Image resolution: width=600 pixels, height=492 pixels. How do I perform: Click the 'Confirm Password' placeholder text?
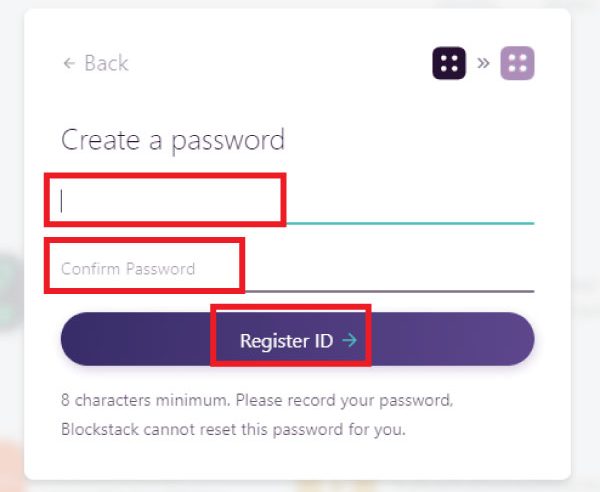click(x=128, y=269)
